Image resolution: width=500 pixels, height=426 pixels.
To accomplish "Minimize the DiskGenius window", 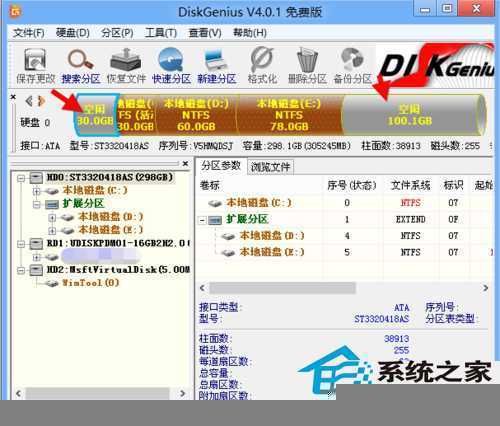I will [x=425, y=9].
